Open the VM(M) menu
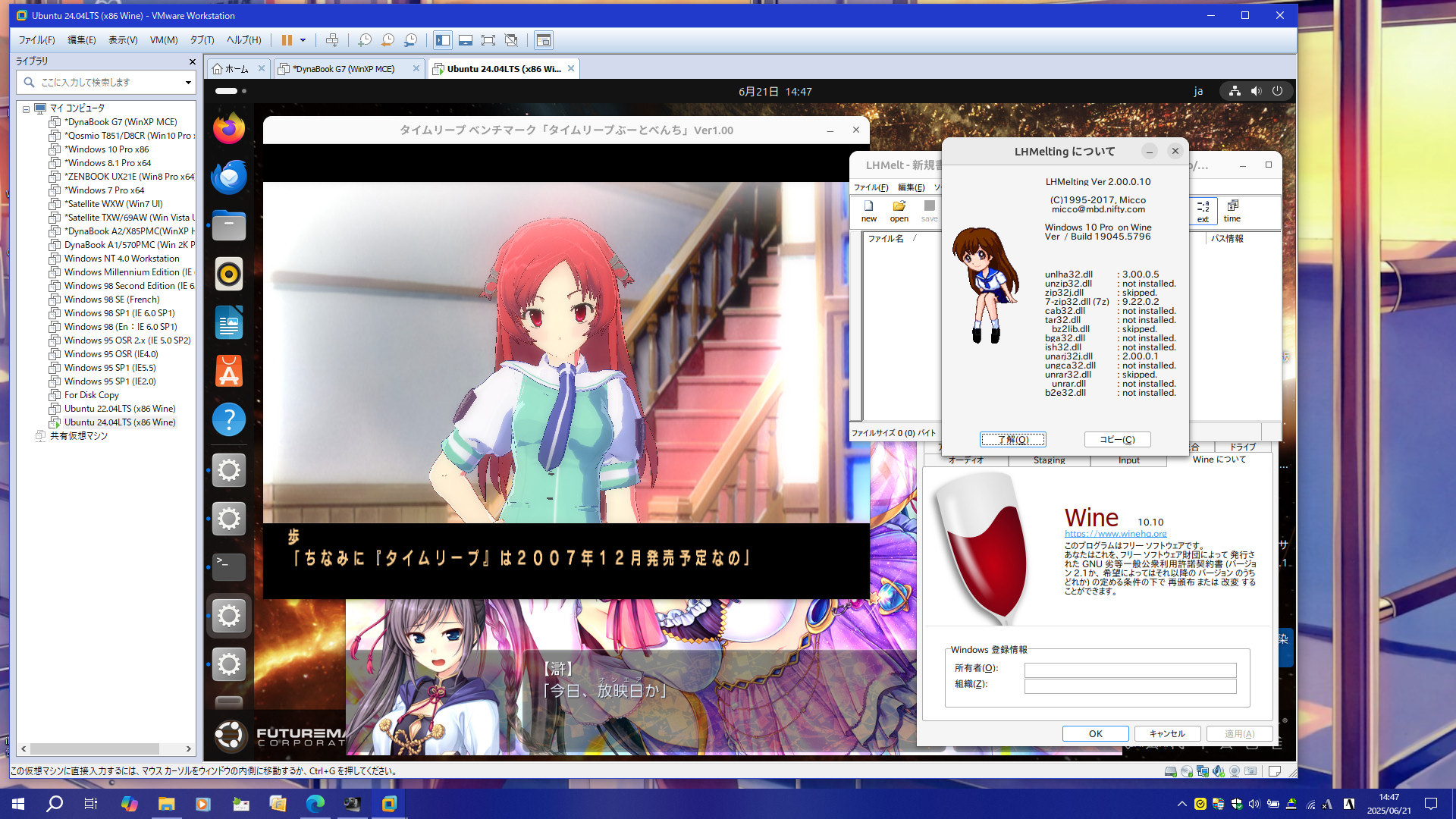This screenshot has width=1456, height=819. coord(164,40)
